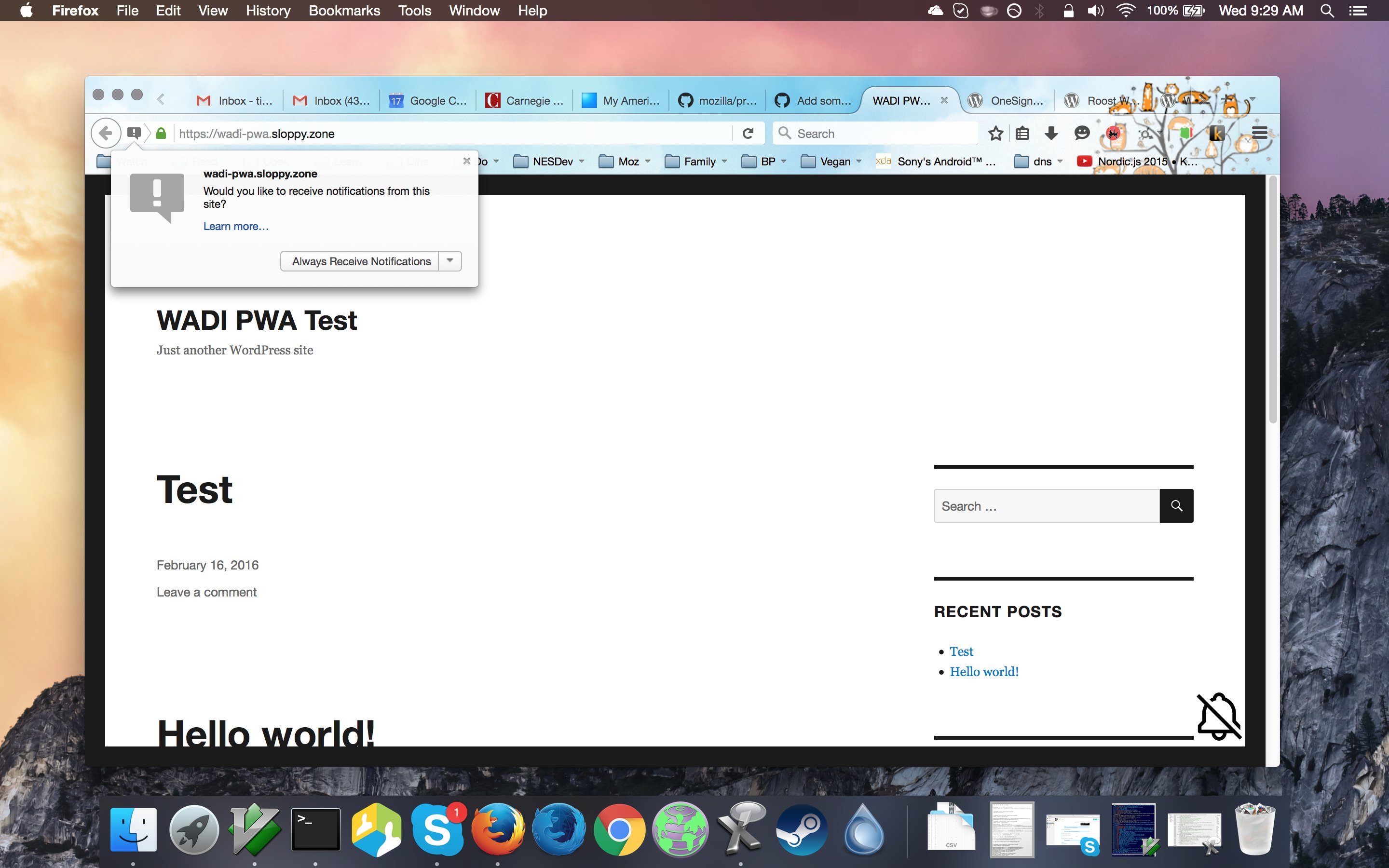Launch Skype from the Dock
This screenshot has height=868, width=1389.
pyautogui.click(x=437, y=829)
